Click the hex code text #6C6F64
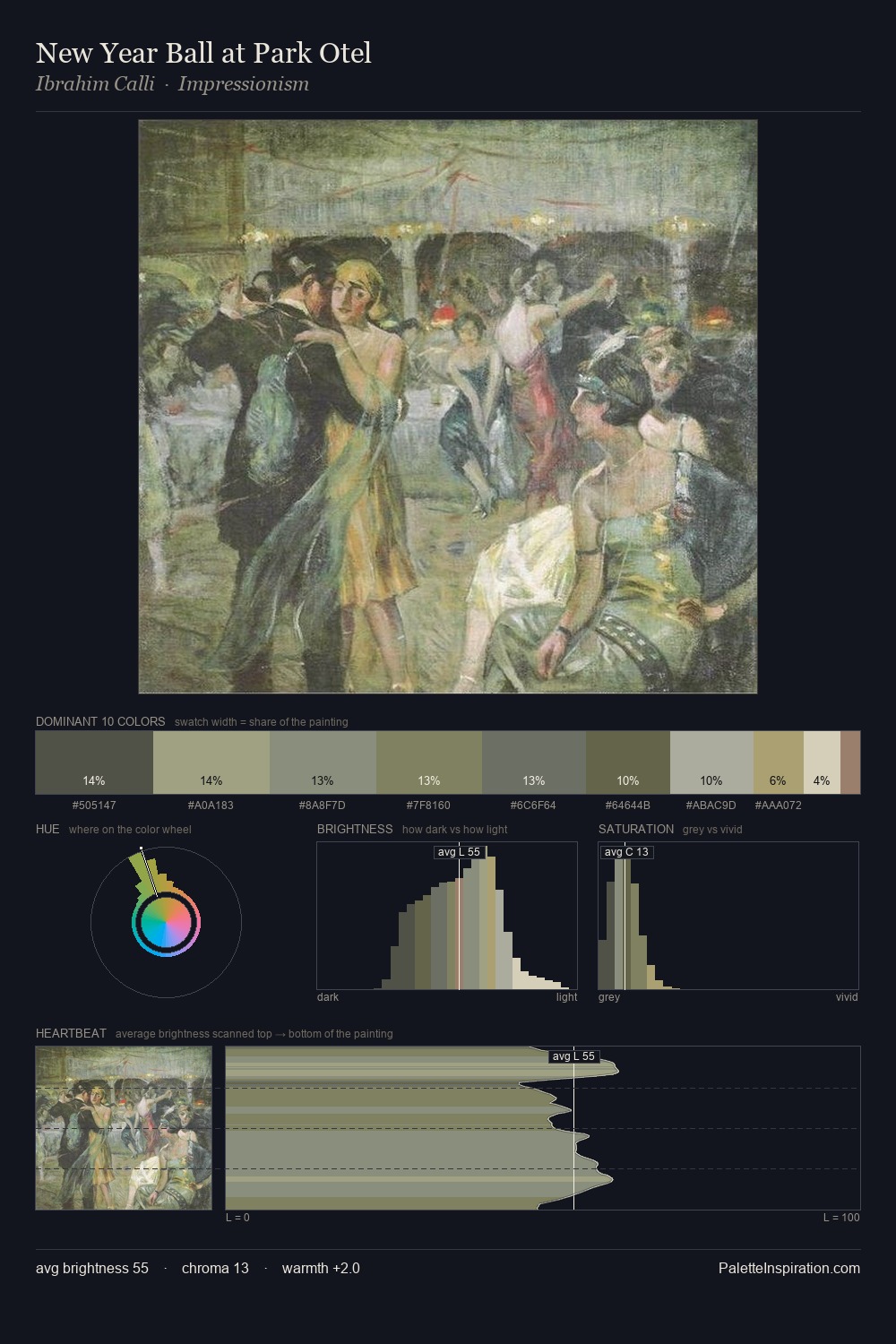The height and width of the screenshot is (1344, 896). [x=533, y=806]
